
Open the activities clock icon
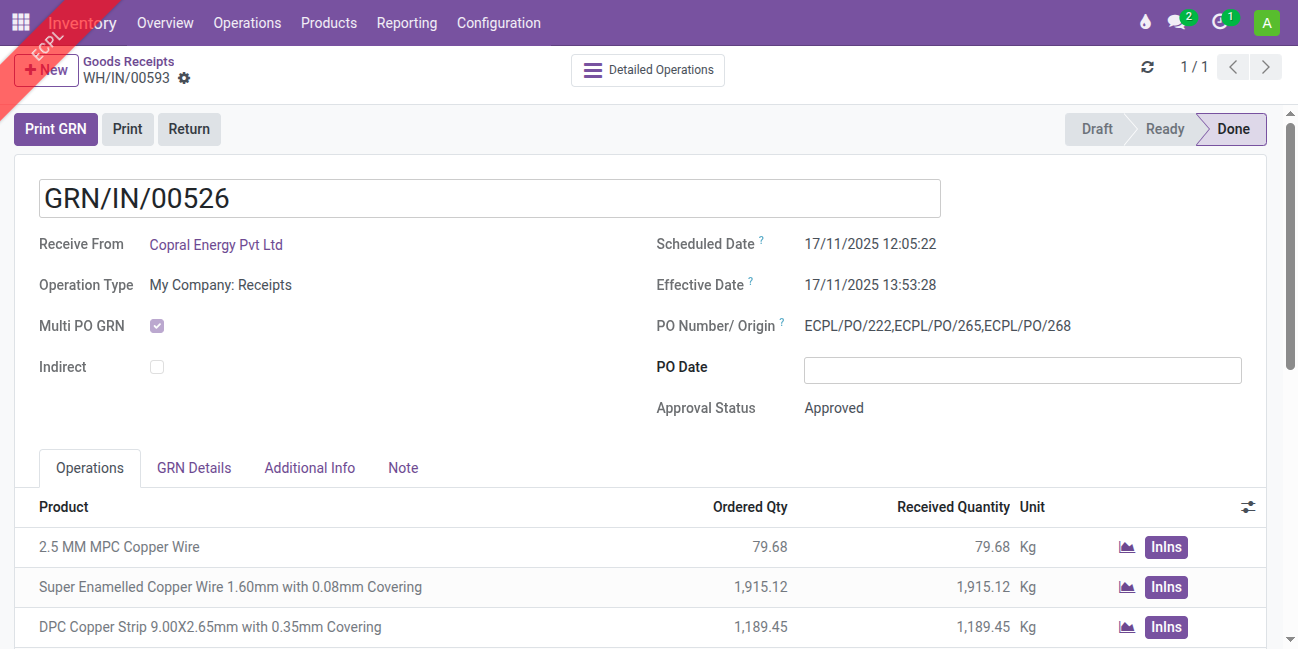pos(1219,22)
